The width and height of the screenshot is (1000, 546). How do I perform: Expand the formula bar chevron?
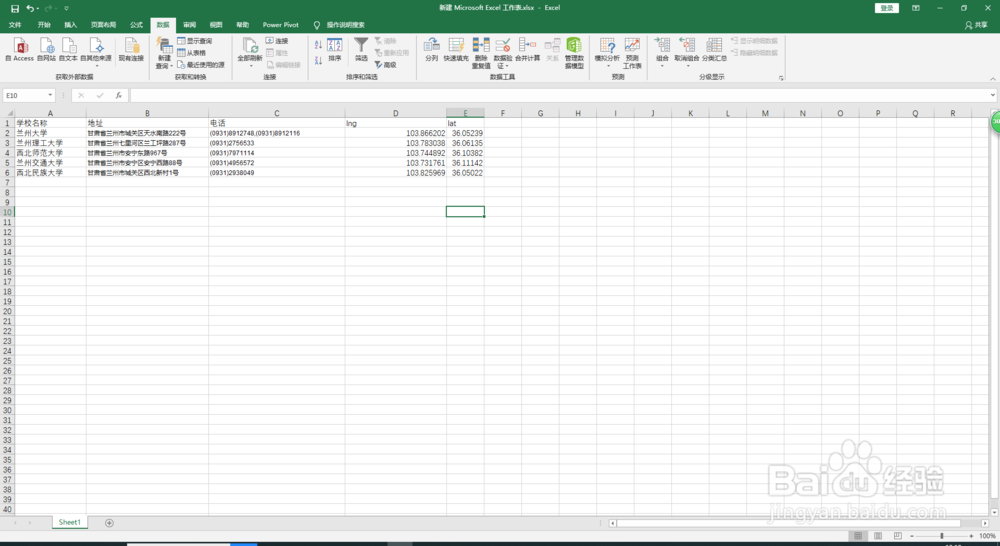992,95
